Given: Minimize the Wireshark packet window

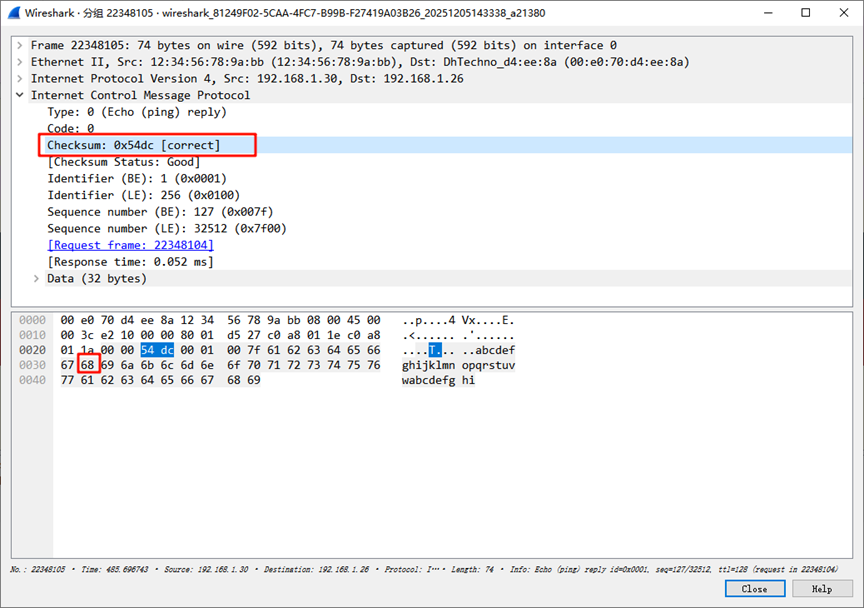Looking at the screenshot, I should click(x=768, y=13).
